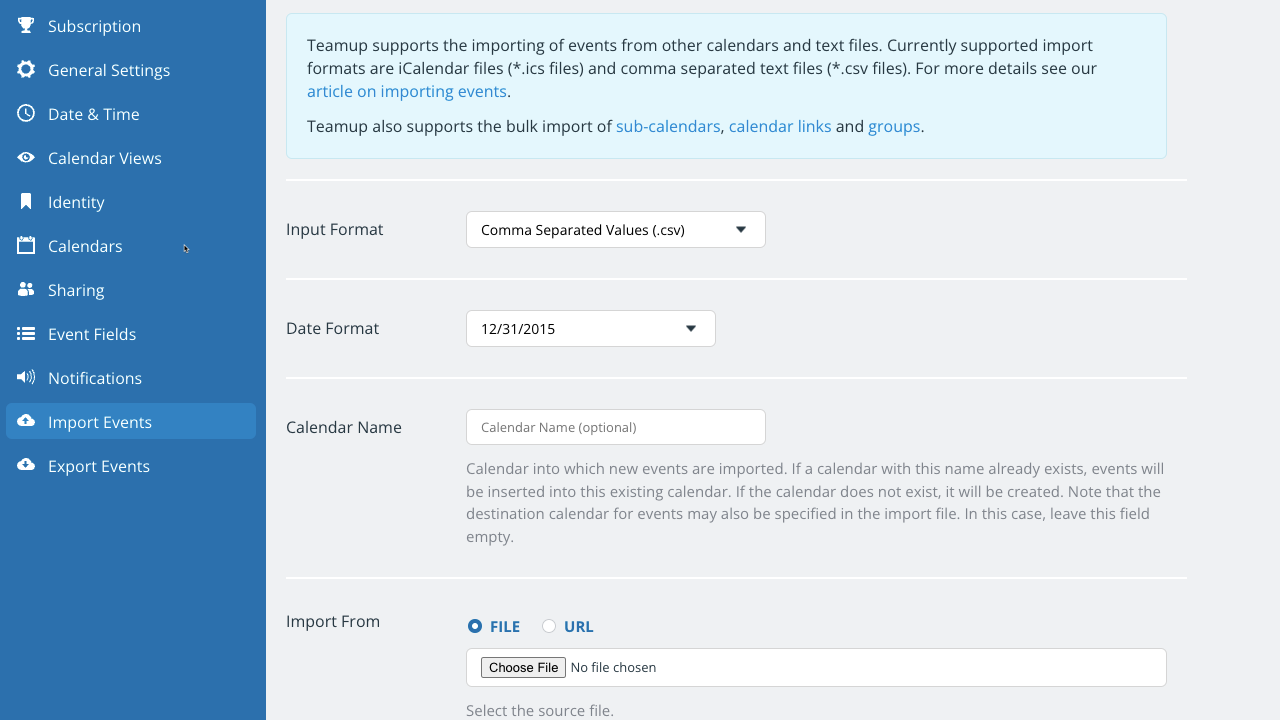The image size is (1280, 720).
Task: Open the Export Events menu item
Action: [99, 466]
